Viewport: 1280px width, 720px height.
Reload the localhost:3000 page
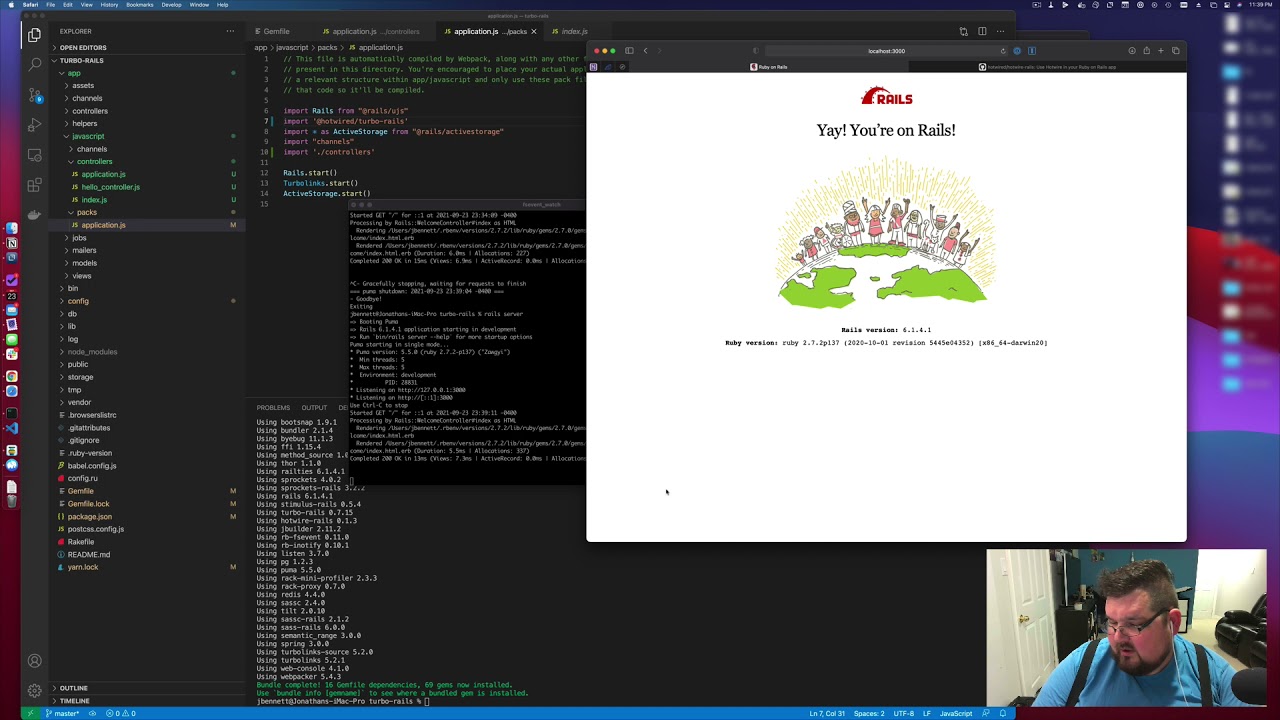tap(1003, 51)
